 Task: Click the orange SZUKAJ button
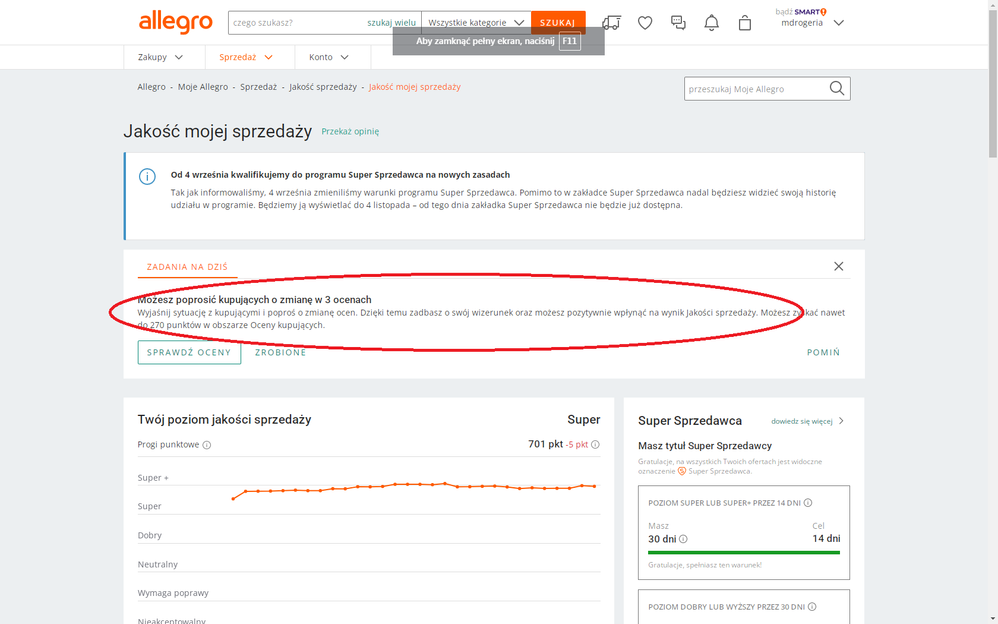click(558, 23)
